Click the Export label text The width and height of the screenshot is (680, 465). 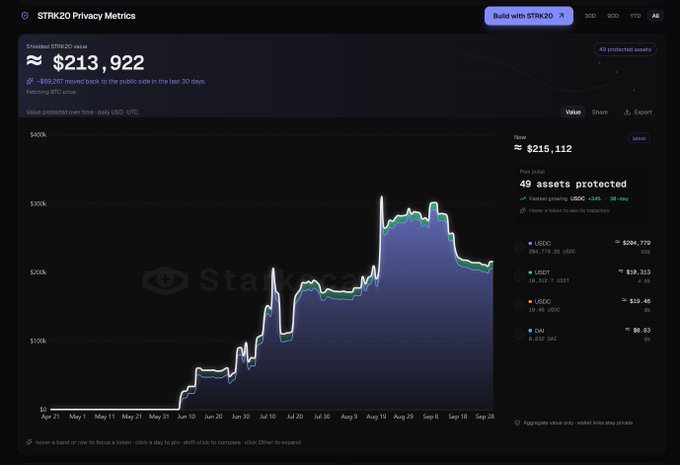click(x=643, y=112)
